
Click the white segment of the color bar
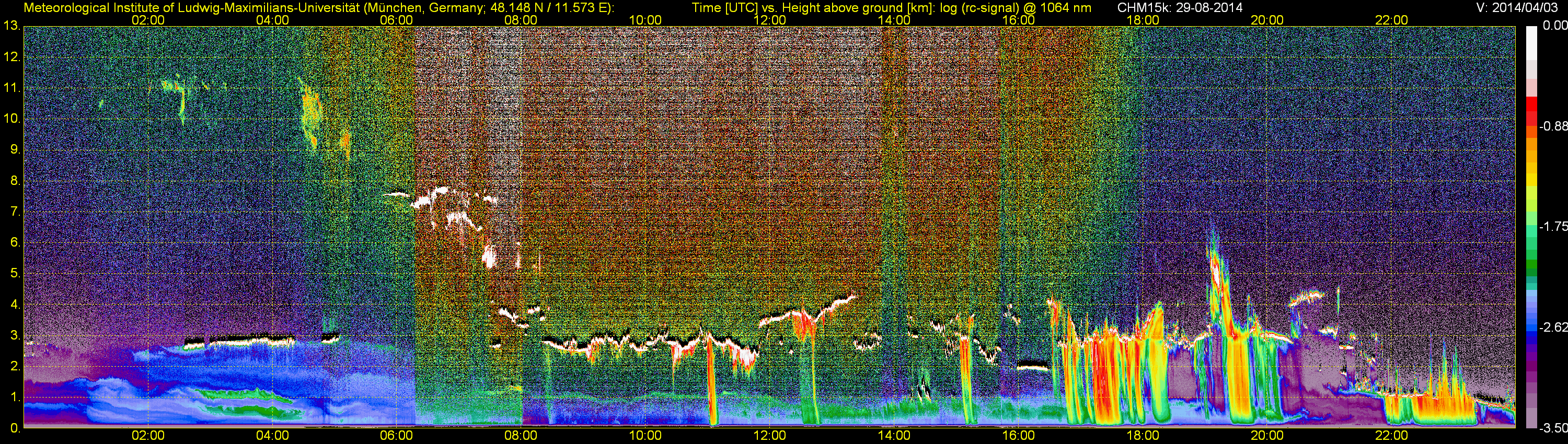(1531, 43)
